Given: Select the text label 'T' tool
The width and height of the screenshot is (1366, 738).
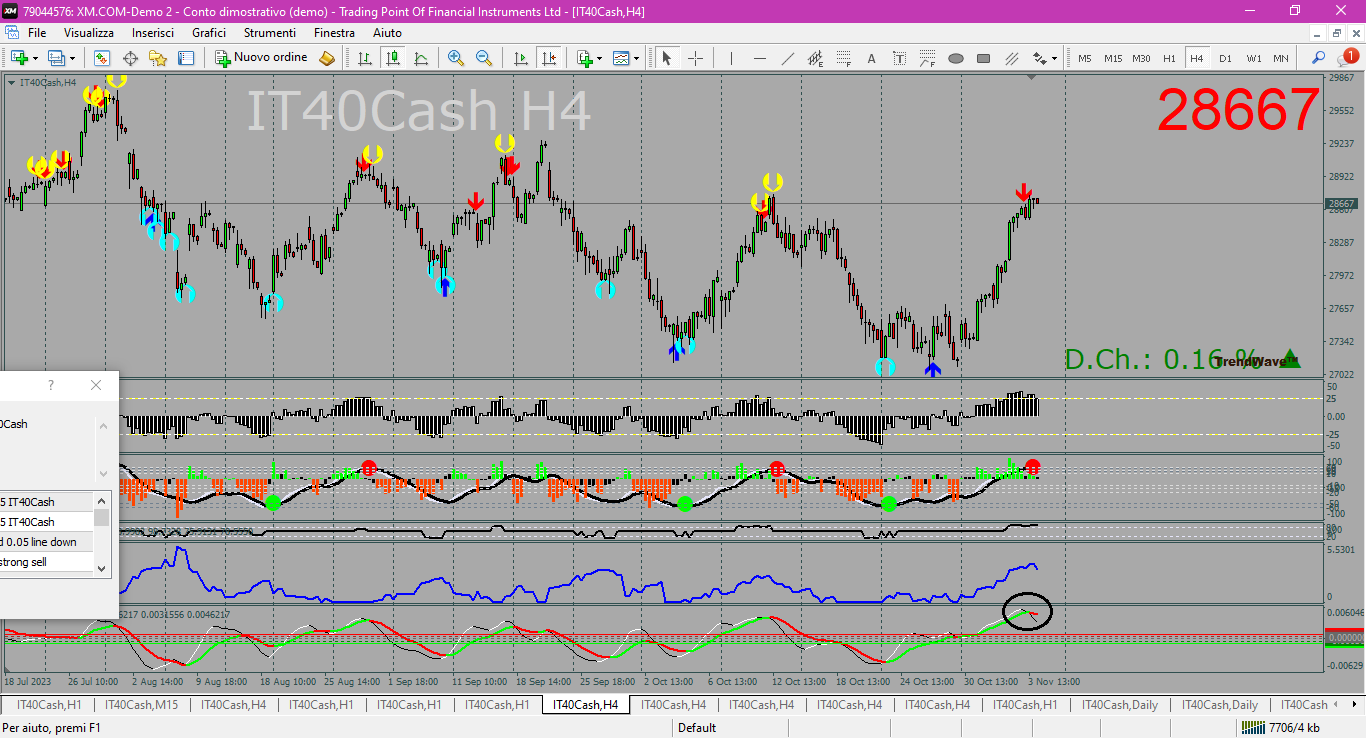Looking at the screenshot, I should pyautogui.click(x=899, y=58).
